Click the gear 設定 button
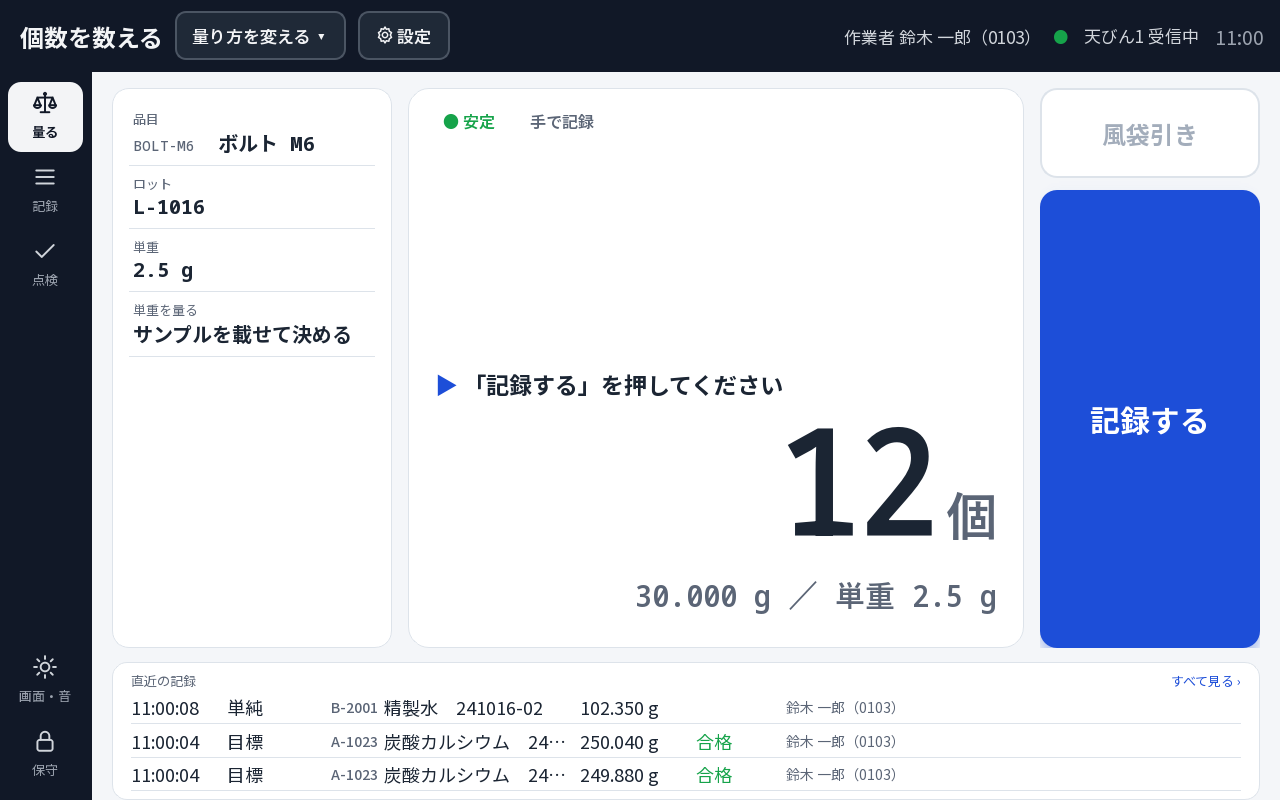The height and width of the screenshot is (800, 1280). coord(404,36)
